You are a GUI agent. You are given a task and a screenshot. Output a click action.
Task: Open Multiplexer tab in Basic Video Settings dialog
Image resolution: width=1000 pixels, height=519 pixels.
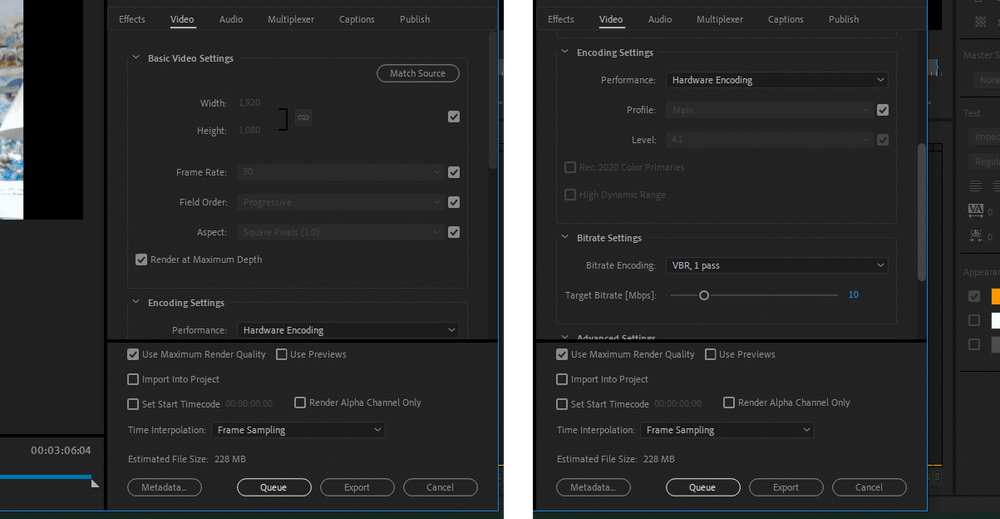coord(291,19)
